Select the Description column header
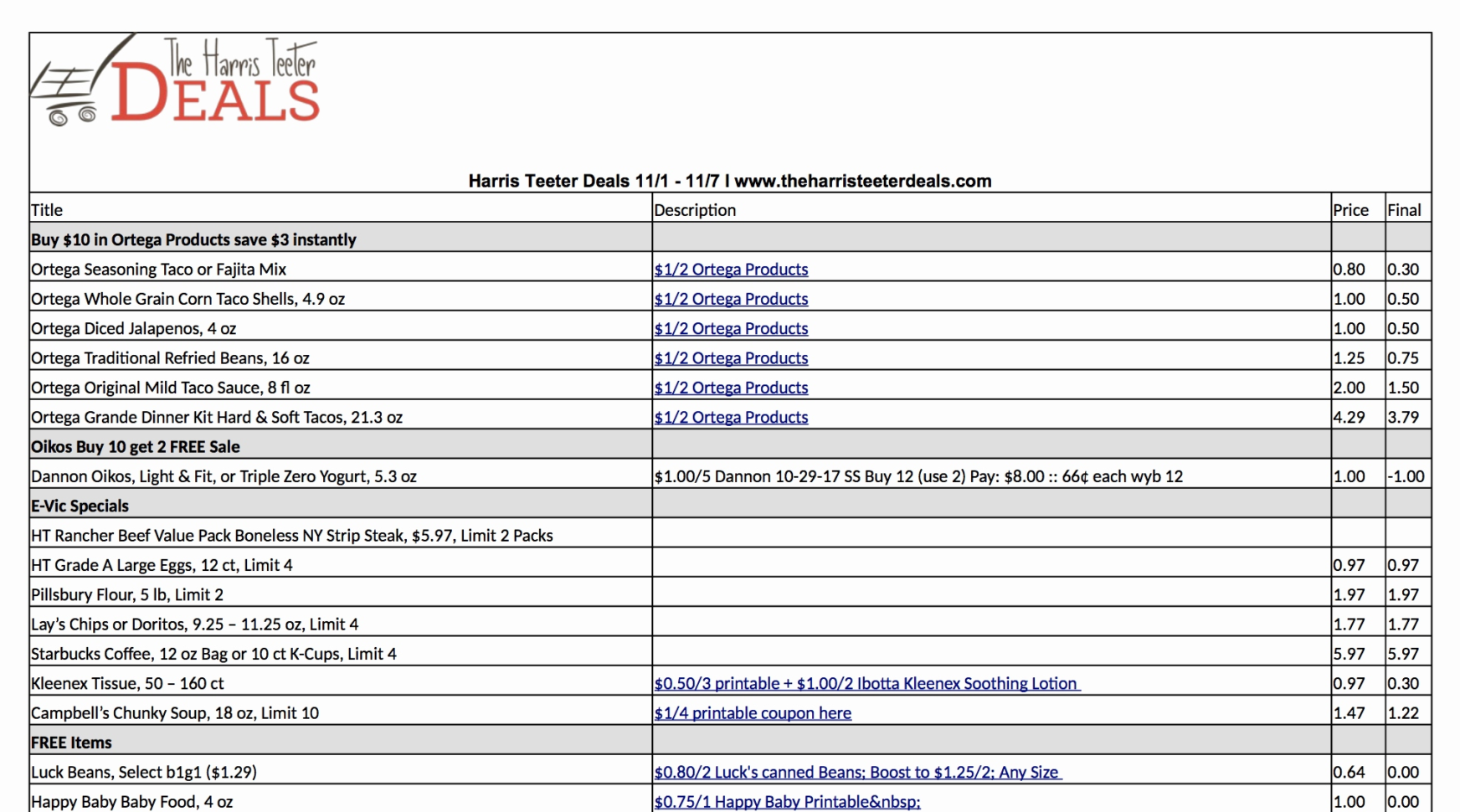The image size is (1460, 812). click(695, 209)
